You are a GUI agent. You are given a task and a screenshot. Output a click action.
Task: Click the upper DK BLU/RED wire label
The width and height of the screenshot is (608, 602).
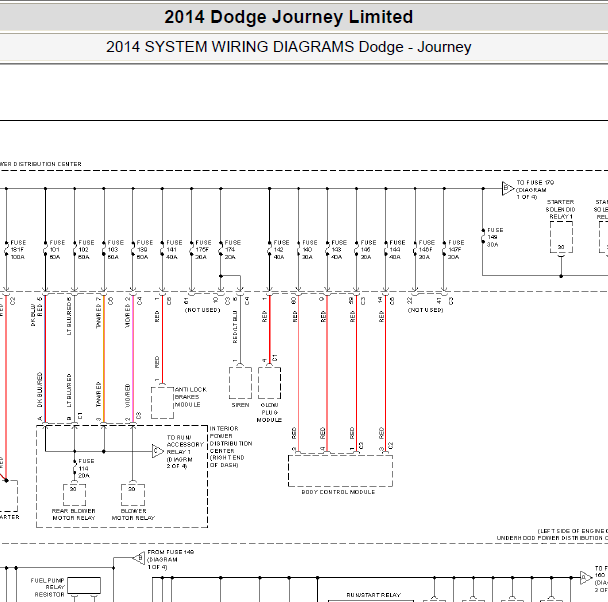coord(36,312)
